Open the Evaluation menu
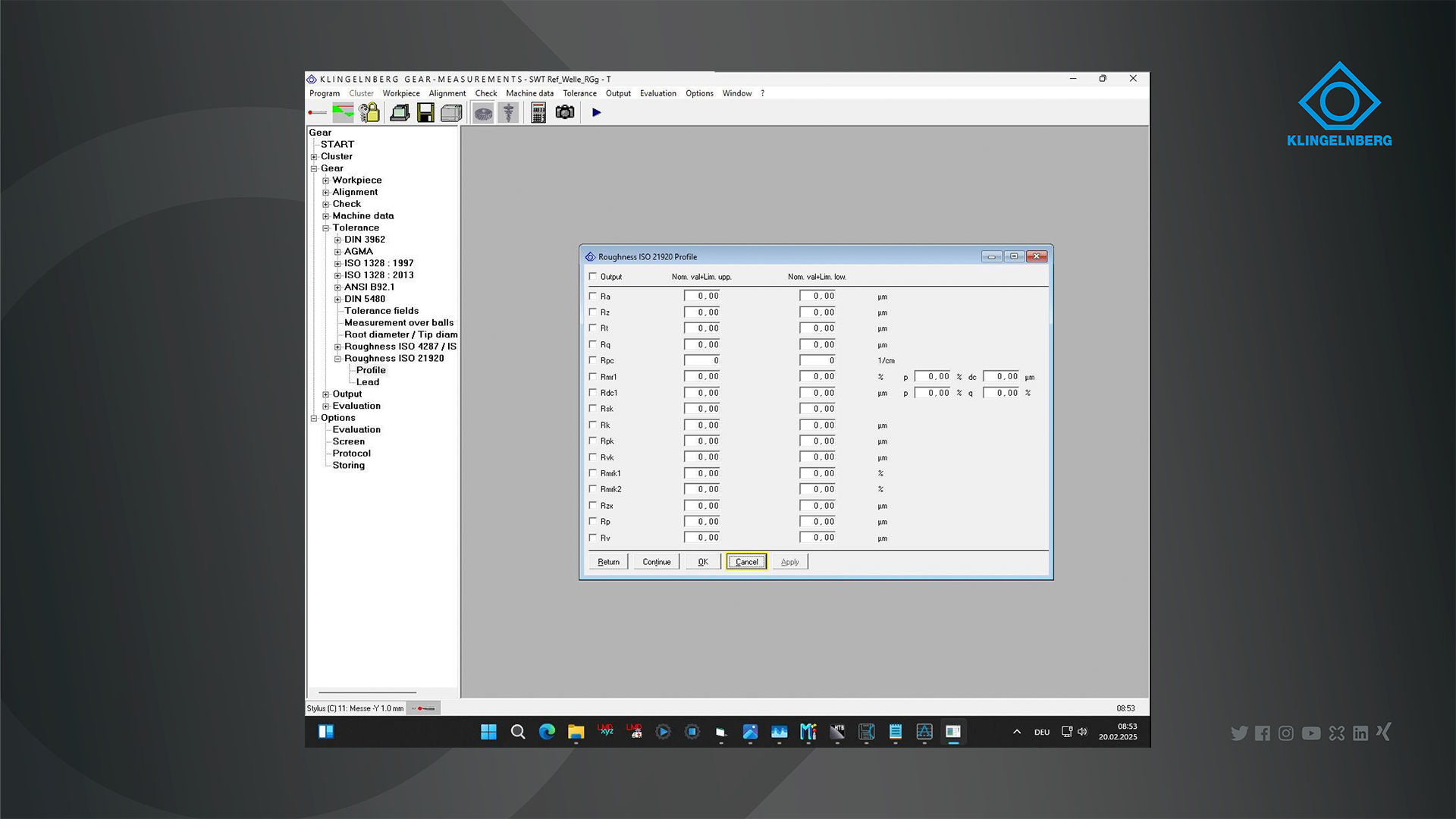Screen dimensions: 1456x819 pos(658,93)
